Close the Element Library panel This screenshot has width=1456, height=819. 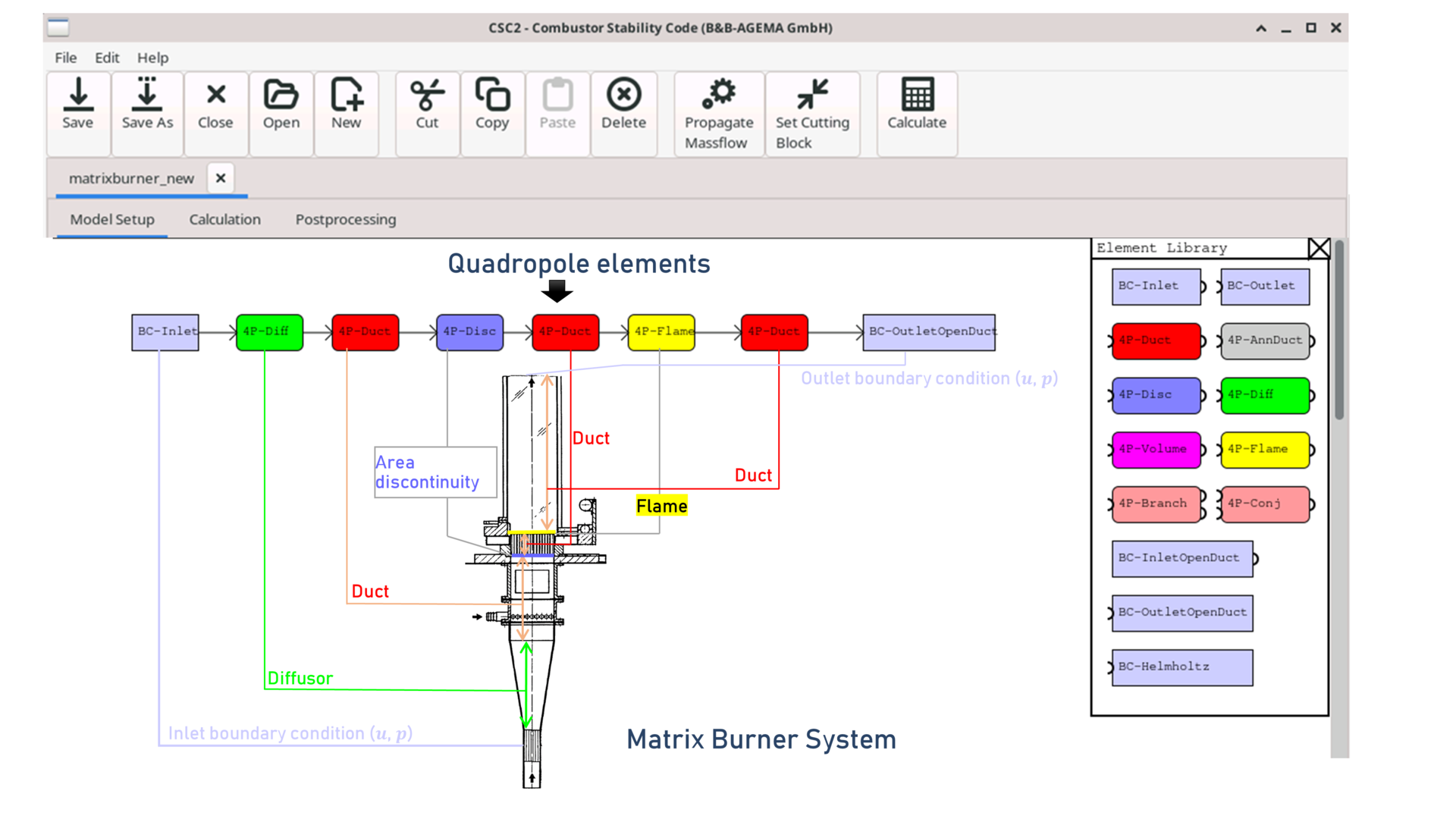(1319, 249)
